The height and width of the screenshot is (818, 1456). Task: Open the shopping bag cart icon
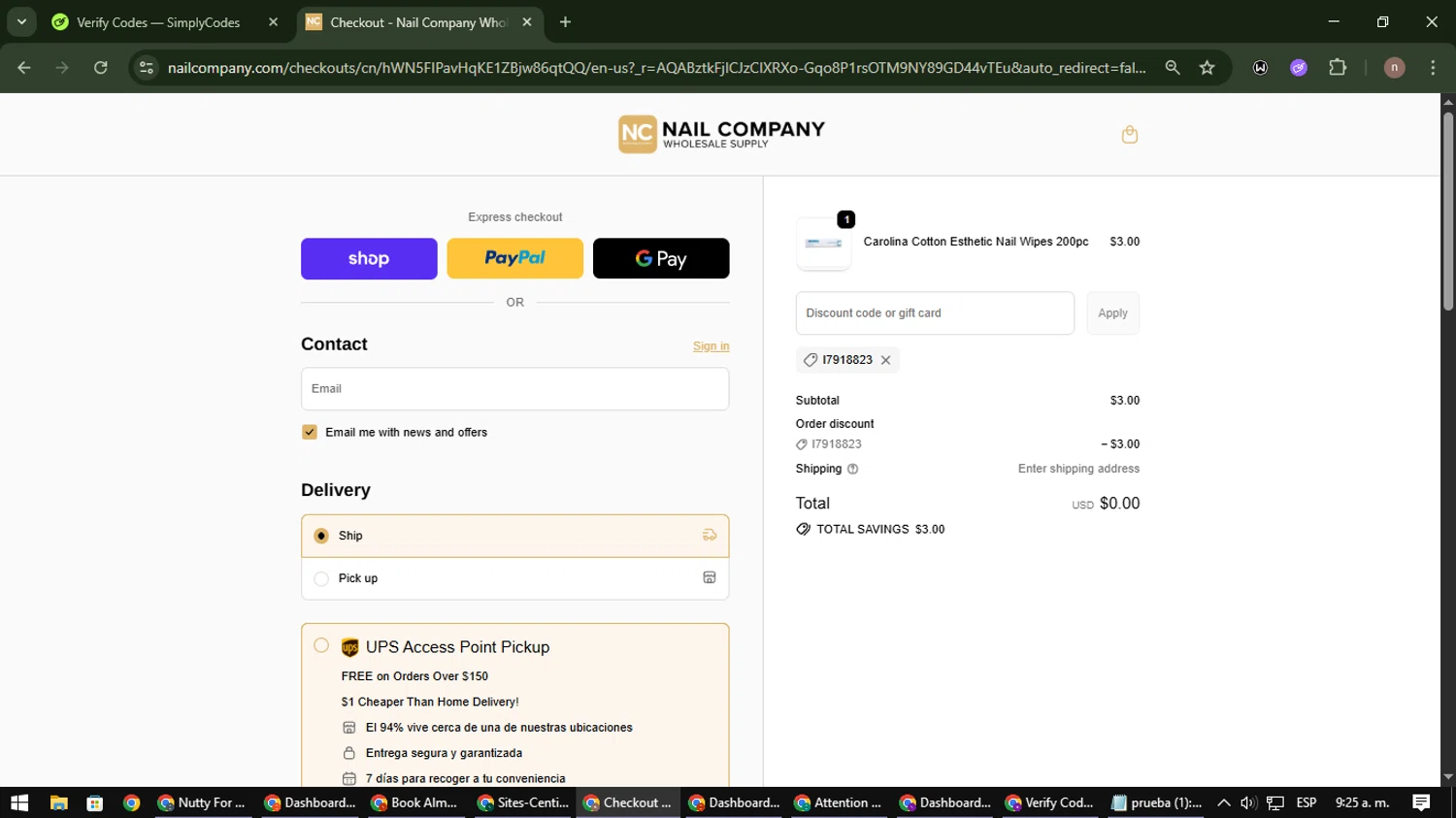point(1129,135)
